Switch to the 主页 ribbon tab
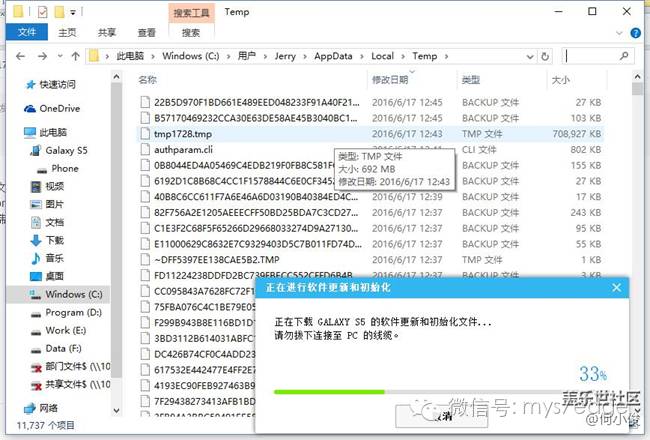 coord(67,32)
